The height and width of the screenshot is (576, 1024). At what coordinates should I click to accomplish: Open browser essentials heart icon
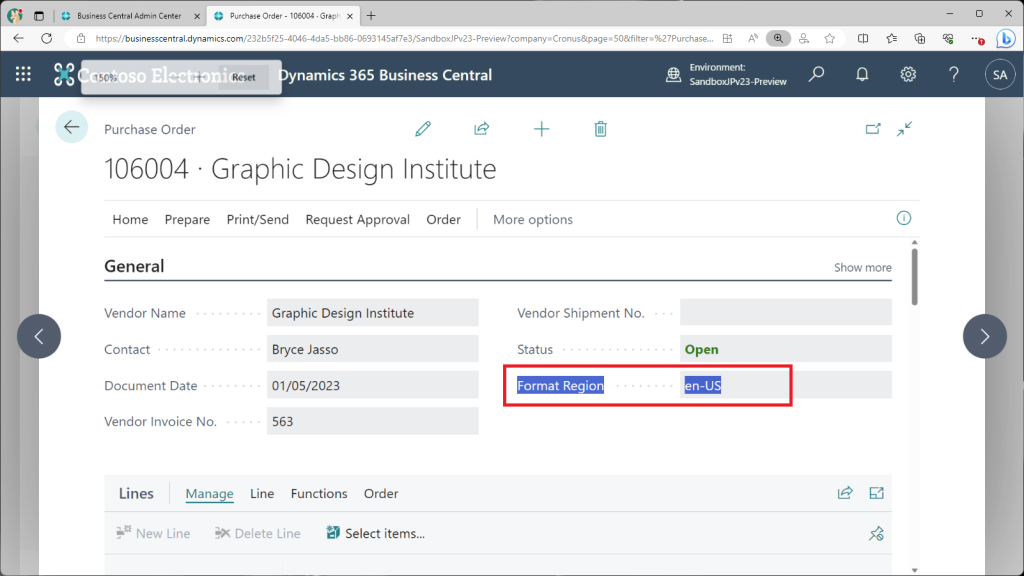pos(948,39)
